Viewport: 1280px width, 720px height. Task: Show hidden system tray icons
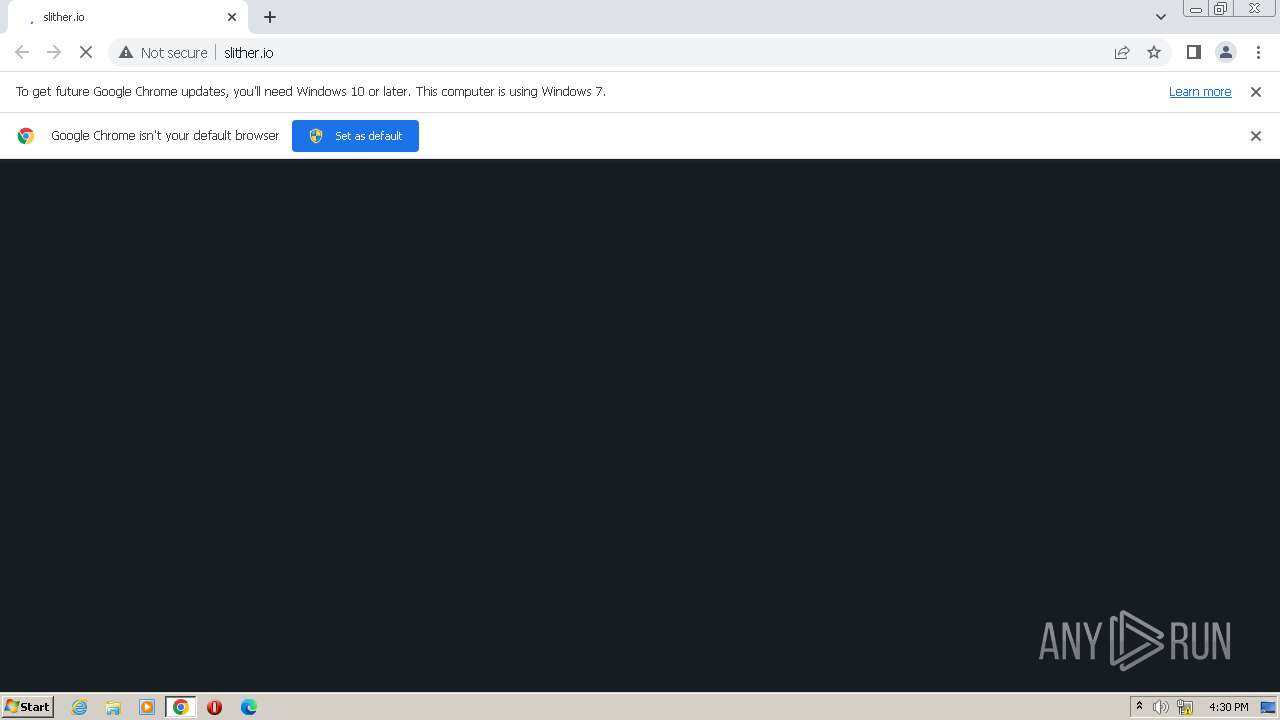pos(1139,707)
